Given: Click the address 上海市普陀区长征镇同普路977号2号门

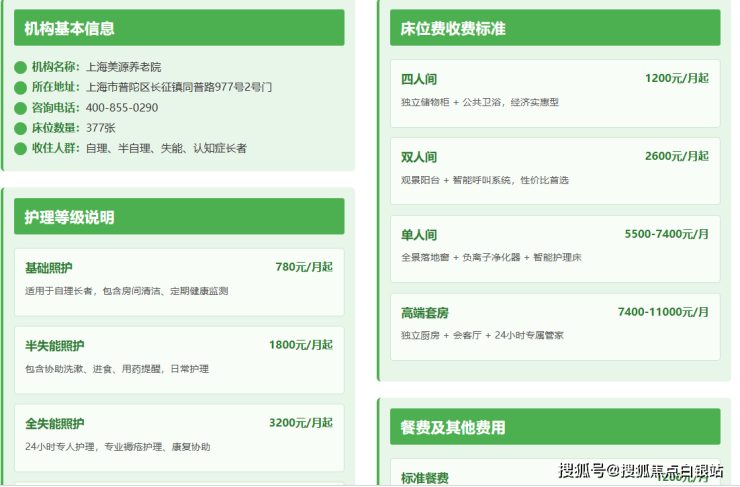Looking at the screenshot, I should point(178,87).
